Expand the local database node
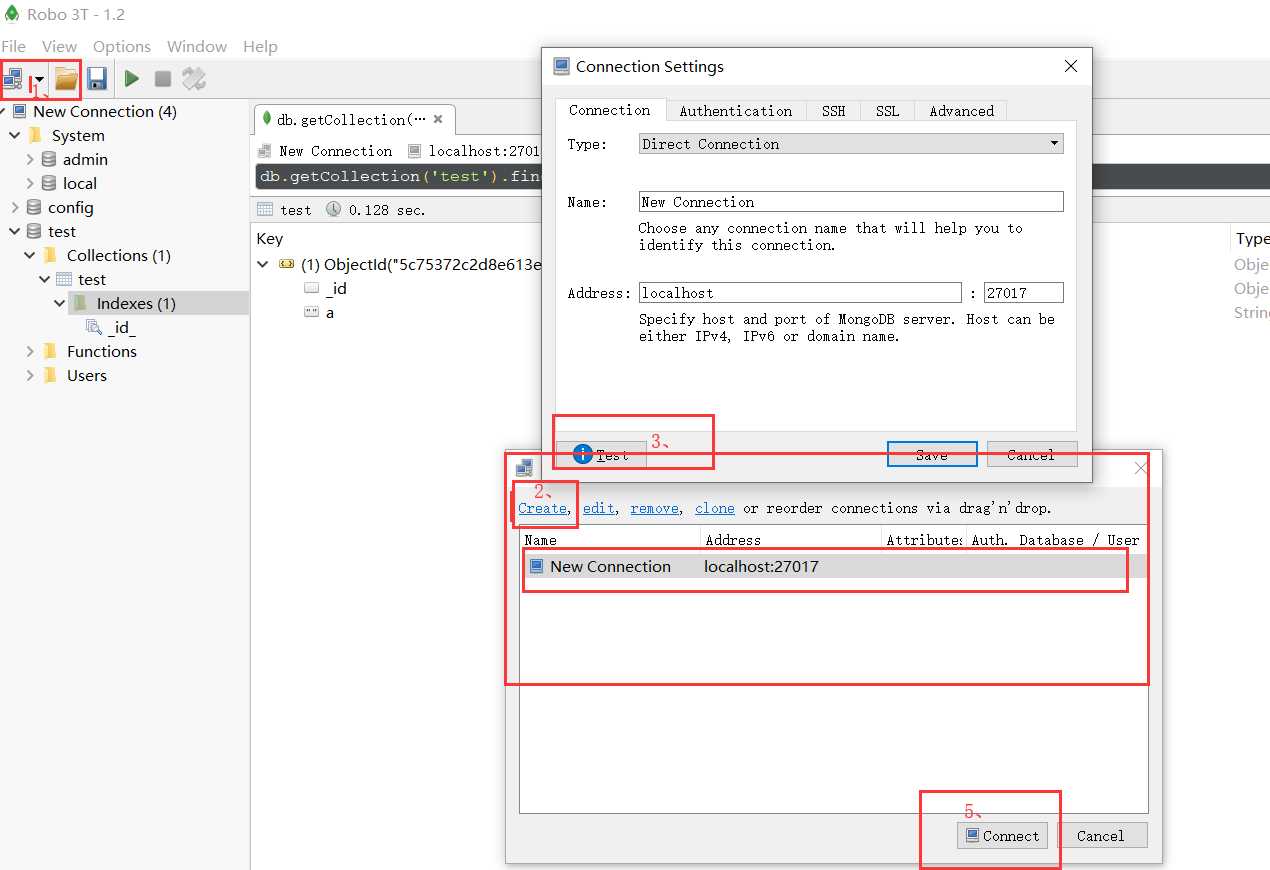This screenshot has width=1270, height=870. [30, 183]
